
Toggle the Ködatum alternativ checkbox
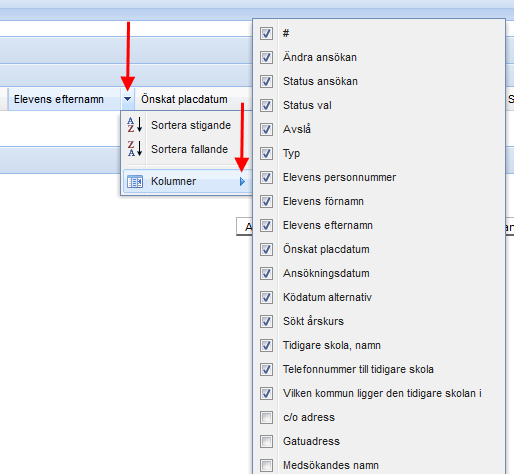[266, 297]
